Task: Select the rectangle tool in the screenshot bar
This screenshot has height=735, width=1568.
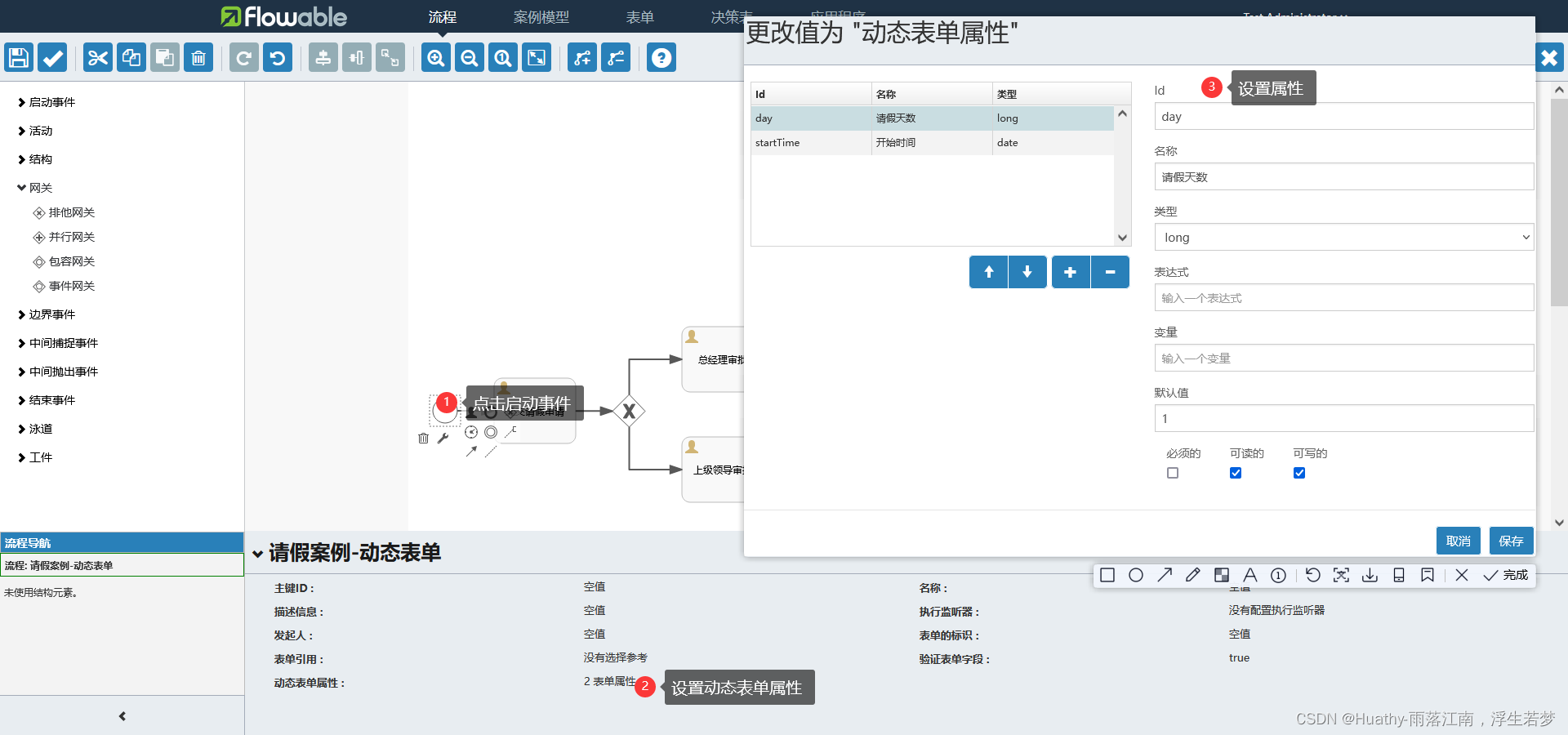Action: [1107, 575]
